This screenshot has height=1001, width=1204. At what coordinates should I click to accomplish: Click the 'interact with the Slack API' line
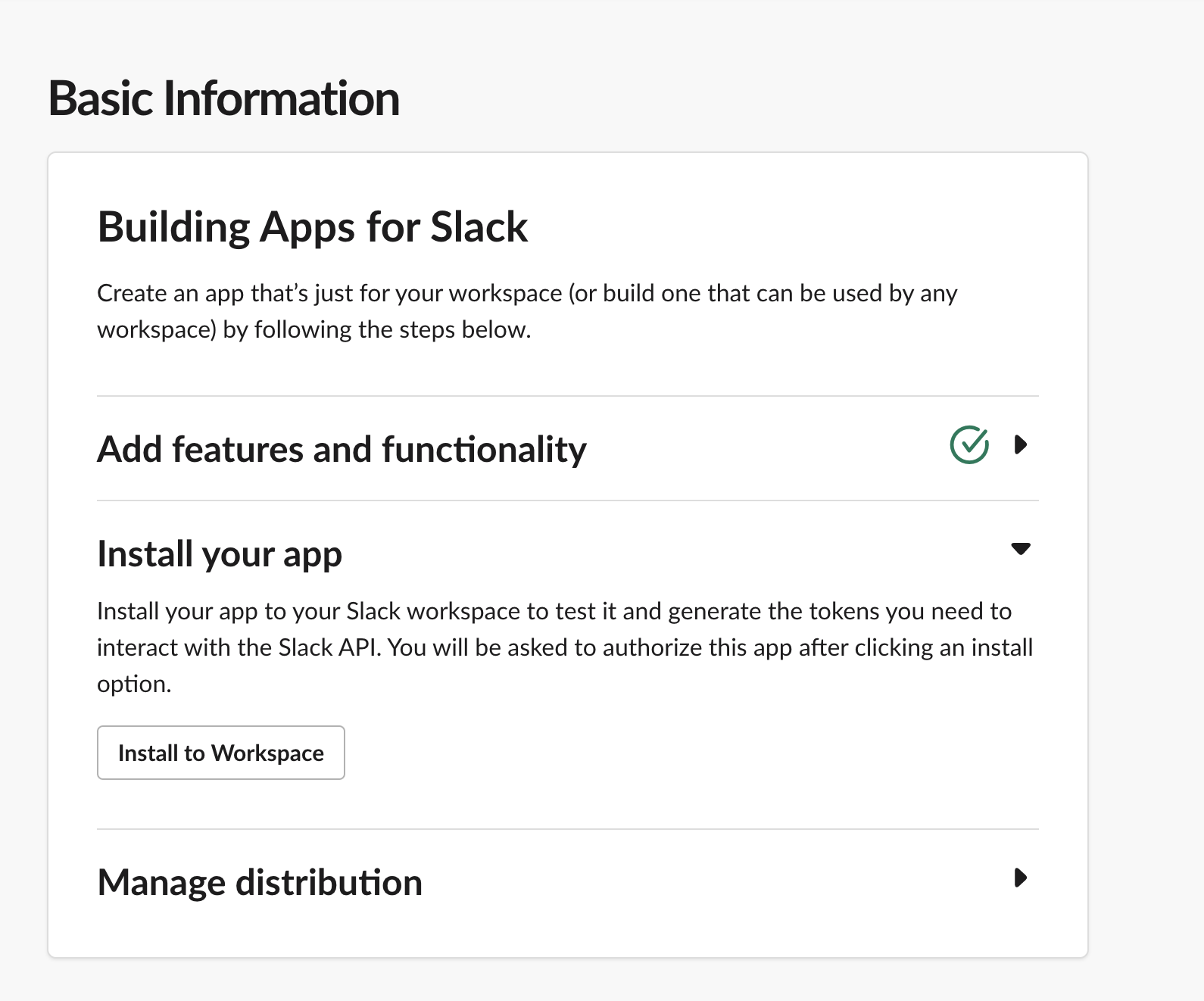coord(565,647)
